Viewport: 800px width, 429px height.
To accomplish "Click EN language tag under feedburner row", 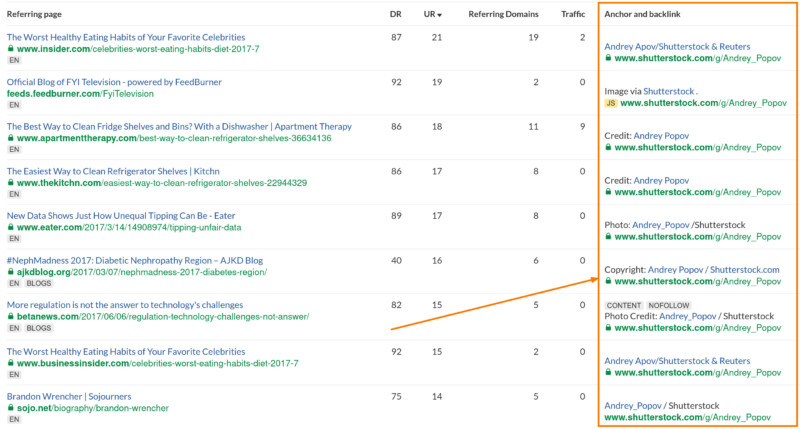I will point(14,105).
